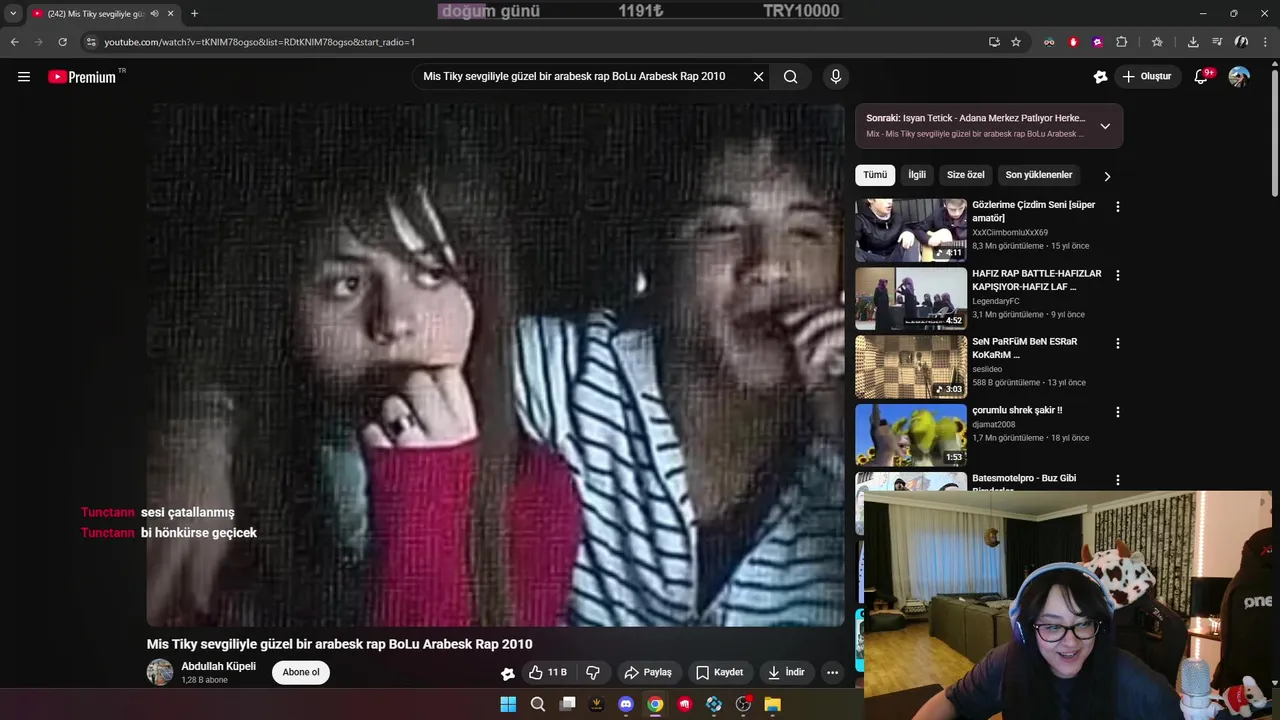The image size is (1280, 720).
Task: Open SeN PaRFüM BeN ESRaR thumbnail
Action: click(911, 366)
